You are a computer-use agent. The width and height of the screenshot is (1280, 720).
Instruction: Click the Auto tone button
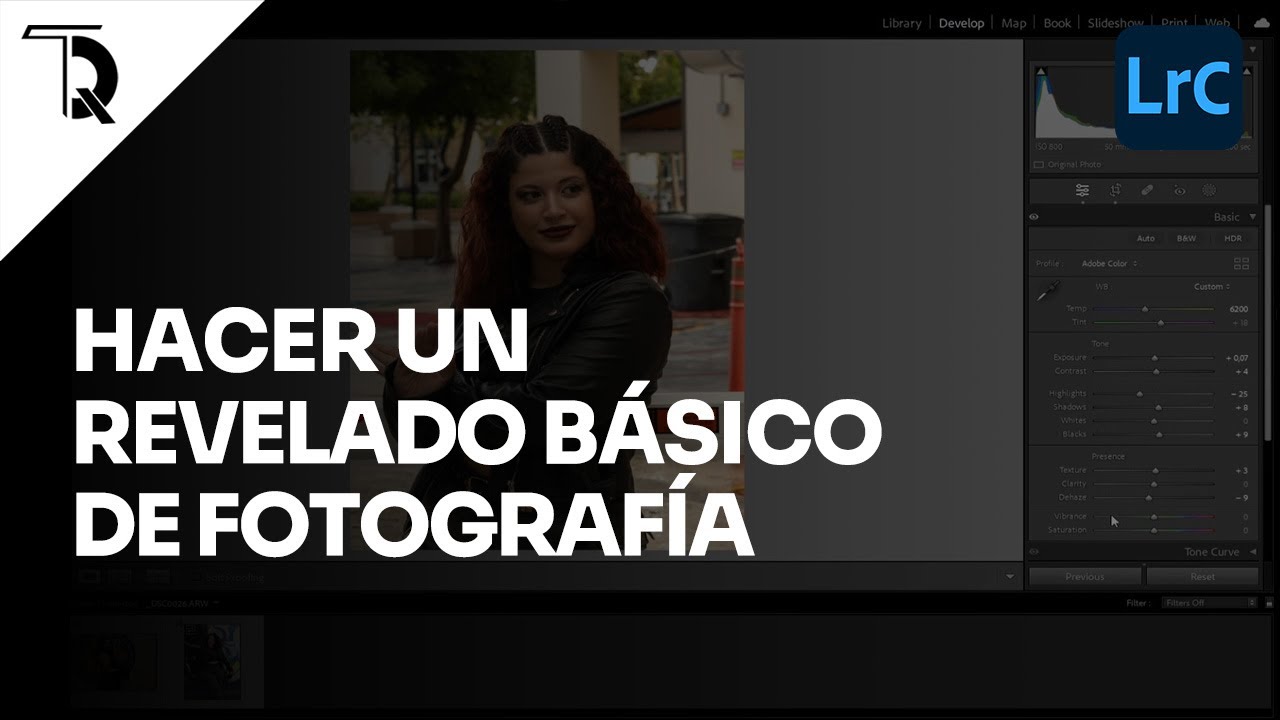(x=1146, y=239)
